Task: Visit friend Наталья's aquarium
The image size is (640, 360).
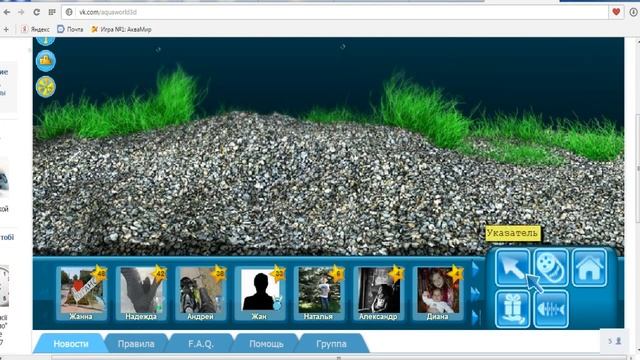Action: click(319, 293)
